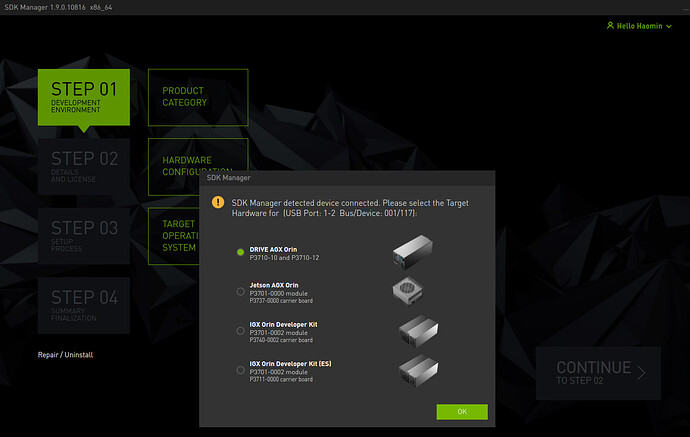The image size is (690, 437).
Task: Click the SDK Manager 1.9.0.10816 window title
Action: 58,7
